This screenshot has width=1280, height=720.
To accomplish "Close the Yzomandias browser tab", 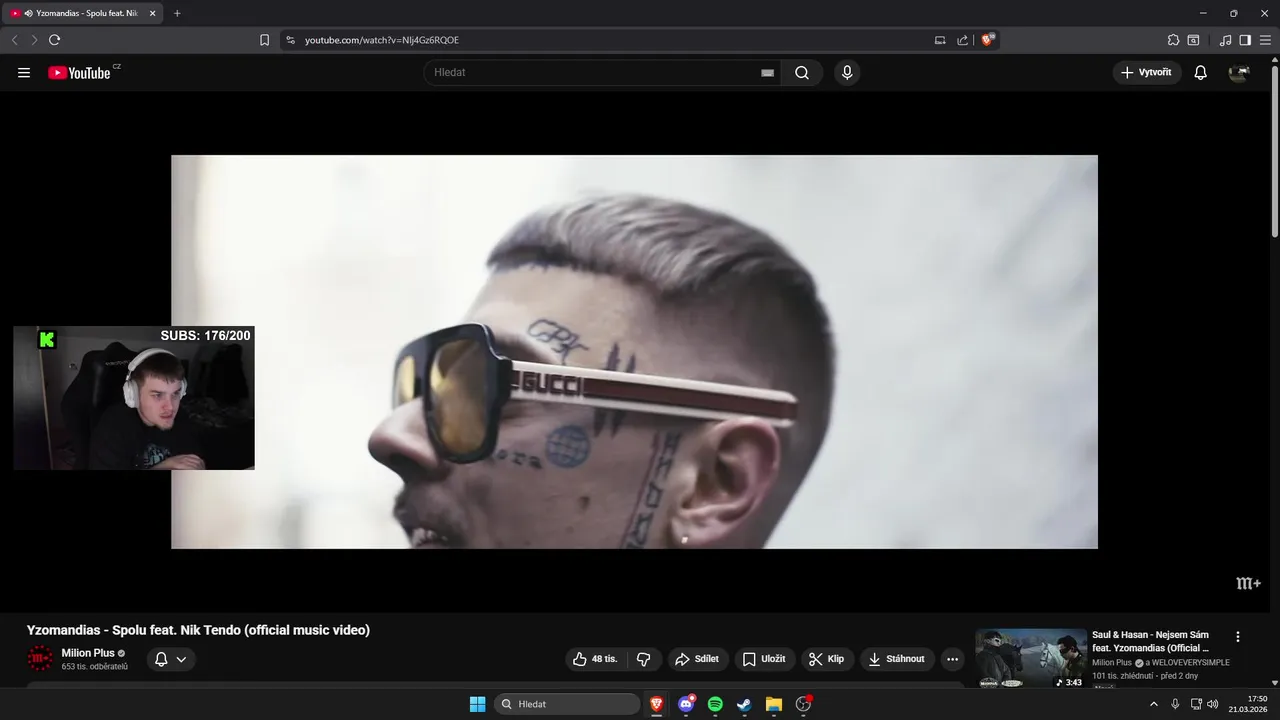I will click(x=152, y=13).
